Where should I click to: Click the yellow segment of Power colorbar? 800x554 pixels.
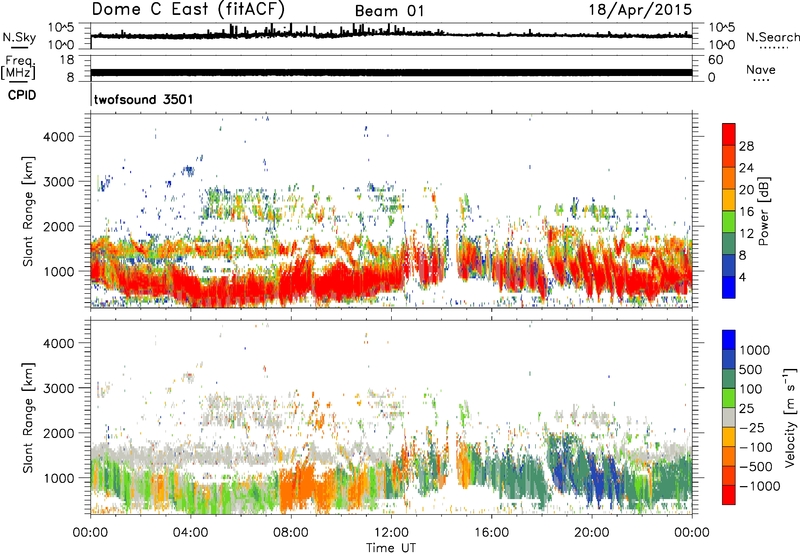pyautogui.click(x=729, y=199)
